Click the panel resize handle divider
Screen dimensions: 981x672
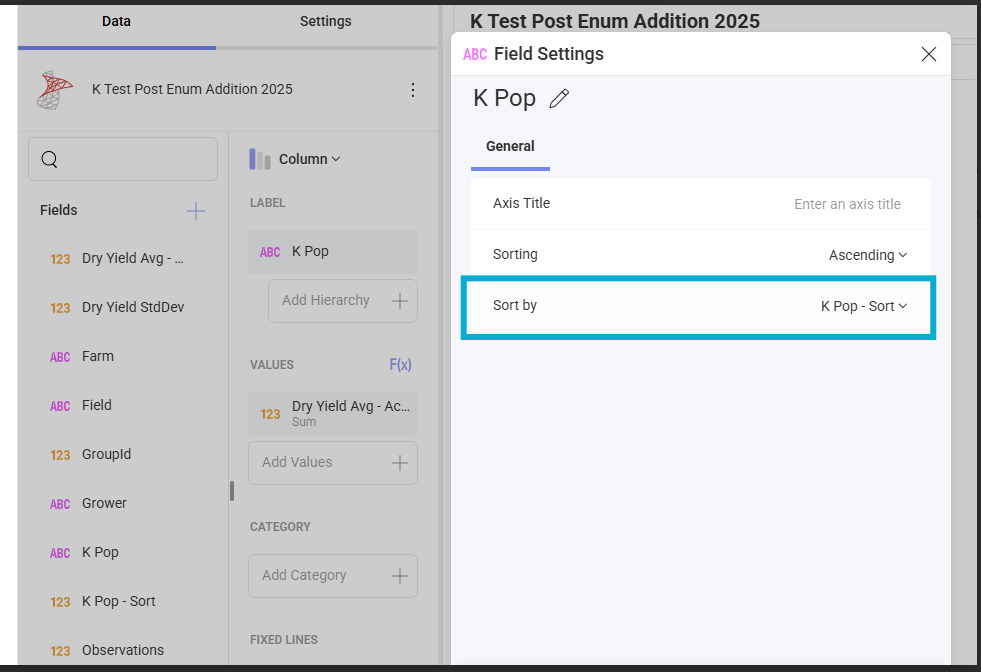(232, 490)
